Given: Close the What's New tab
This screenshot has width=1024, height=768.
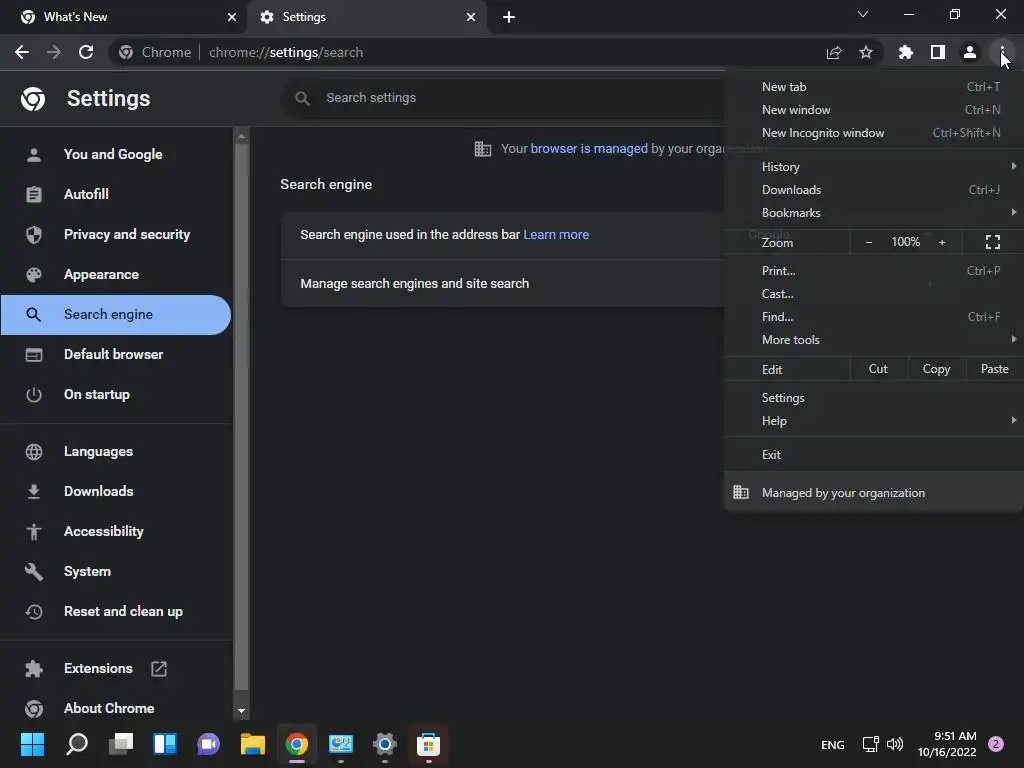Looking at the screenshot, I should tap(231, 17).
